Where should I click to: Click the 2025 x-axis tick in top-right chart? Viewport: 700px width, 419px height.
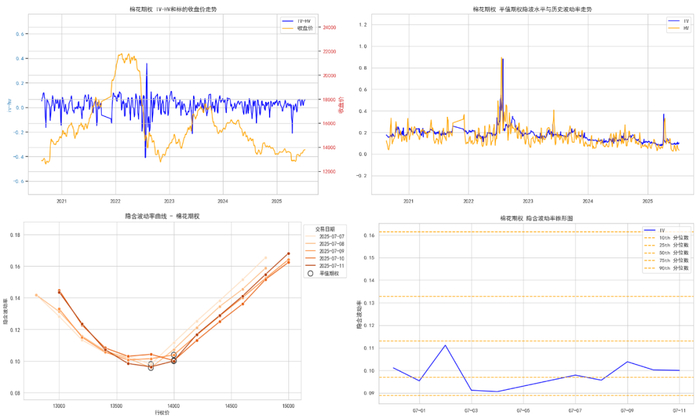(648, 201)
